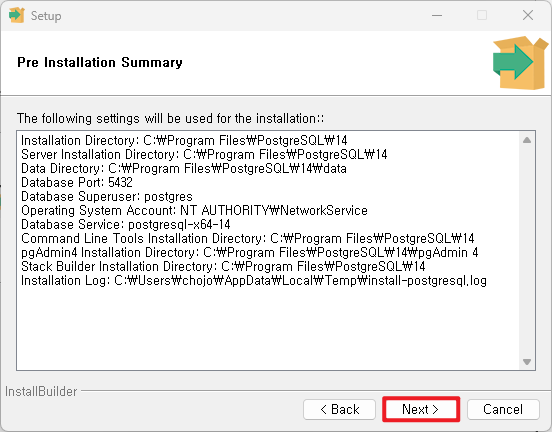Close the Setup window
The image size is (552, 432).
(528, 15)
